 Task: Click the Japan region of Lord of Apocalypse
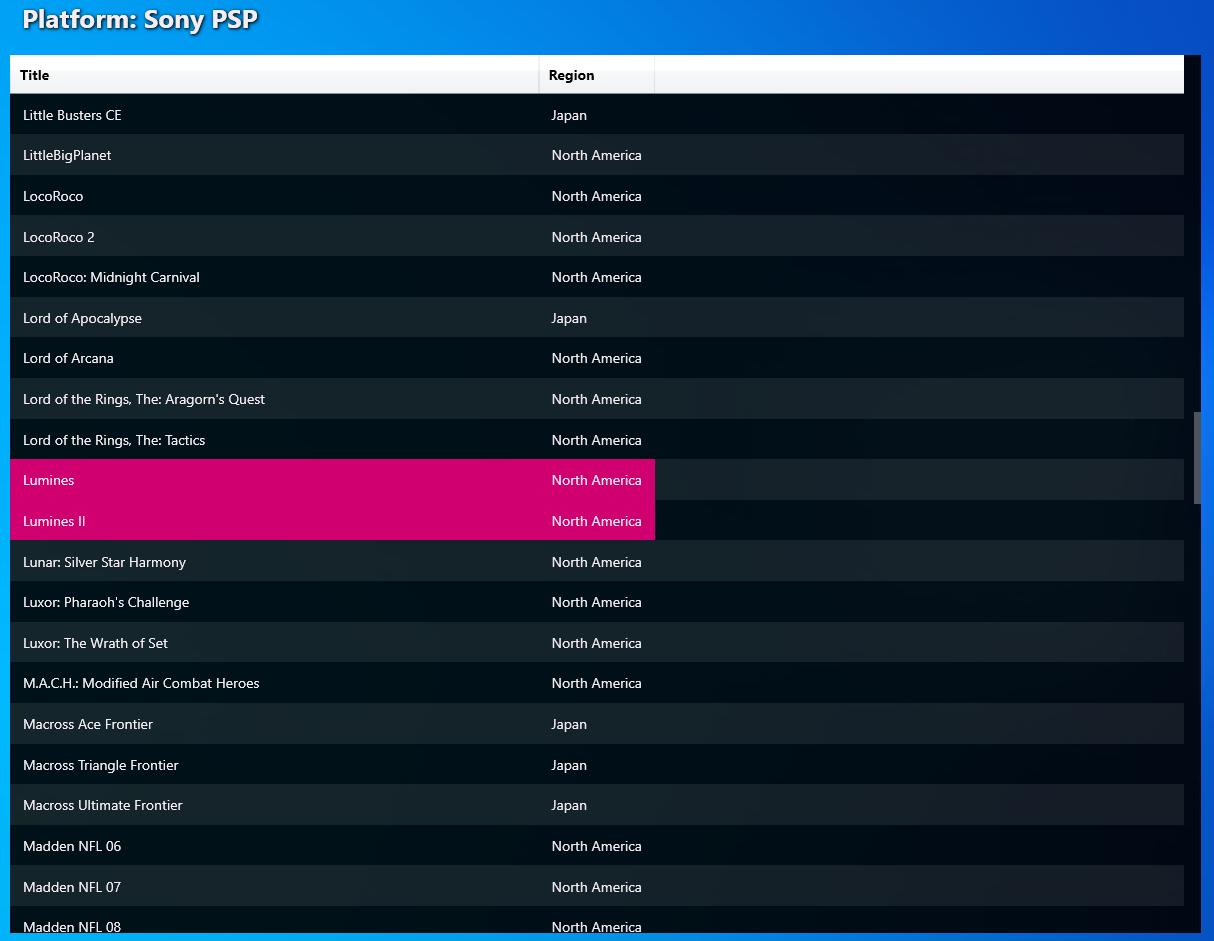569,318
